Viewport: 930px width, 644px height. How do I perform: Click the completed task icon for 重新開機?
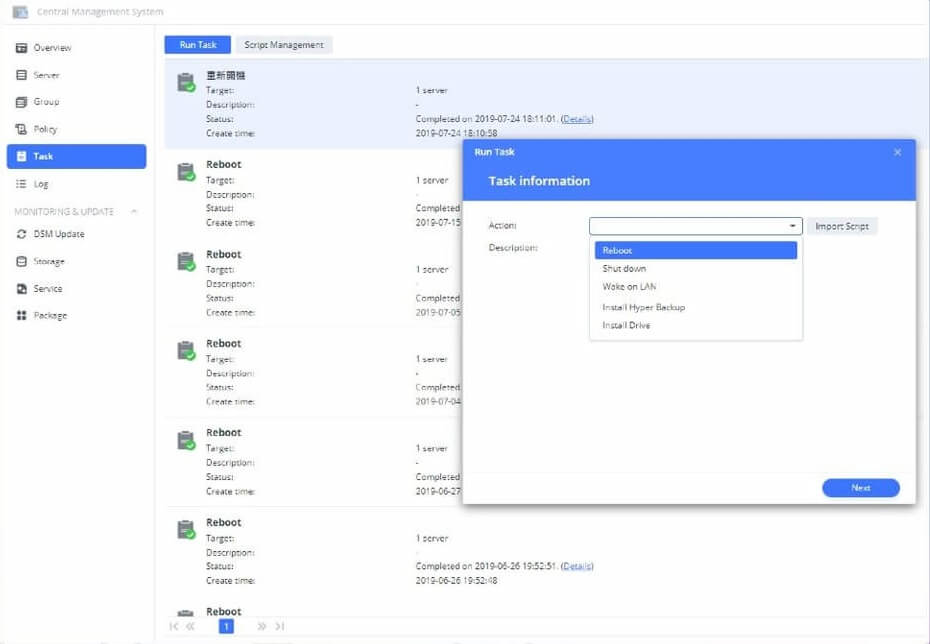186,82
